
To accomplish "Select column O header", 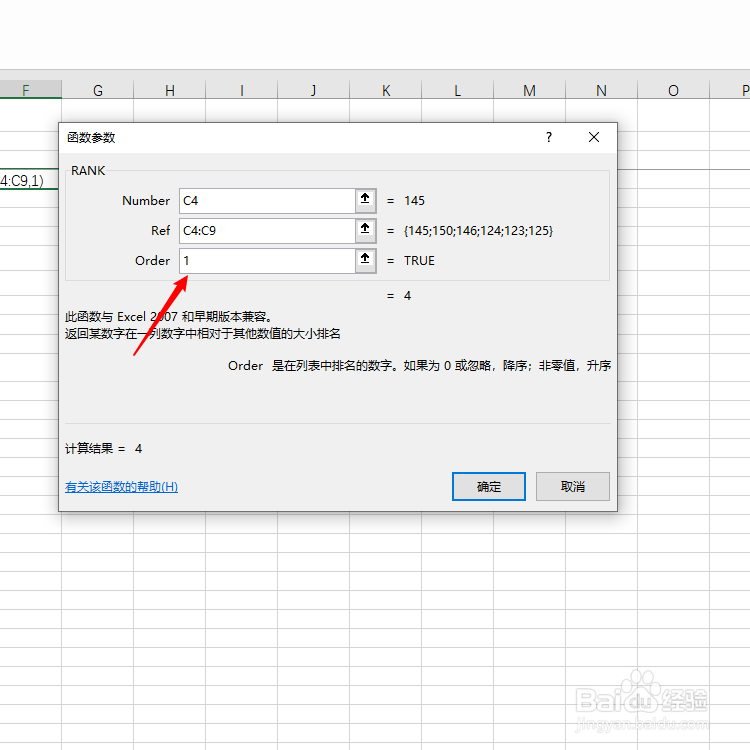I will [x=673, y=90].
